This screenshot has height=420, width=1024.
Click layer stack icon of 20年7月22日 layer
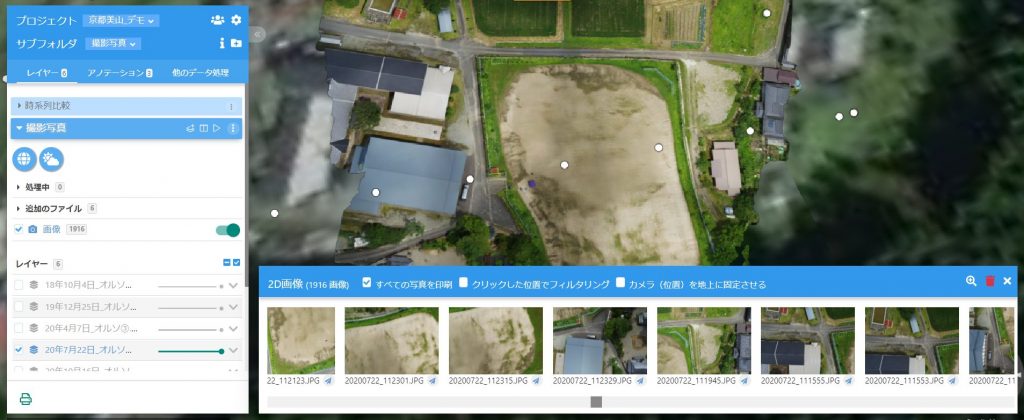[34, 349]
